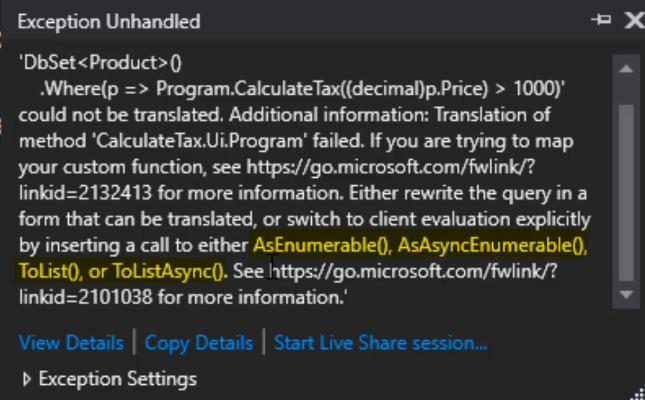Click 'CalculateTax.Ui.Program' method name text
Image resolution: width=645 pixels, height=400 pixels.
(201, 141)
